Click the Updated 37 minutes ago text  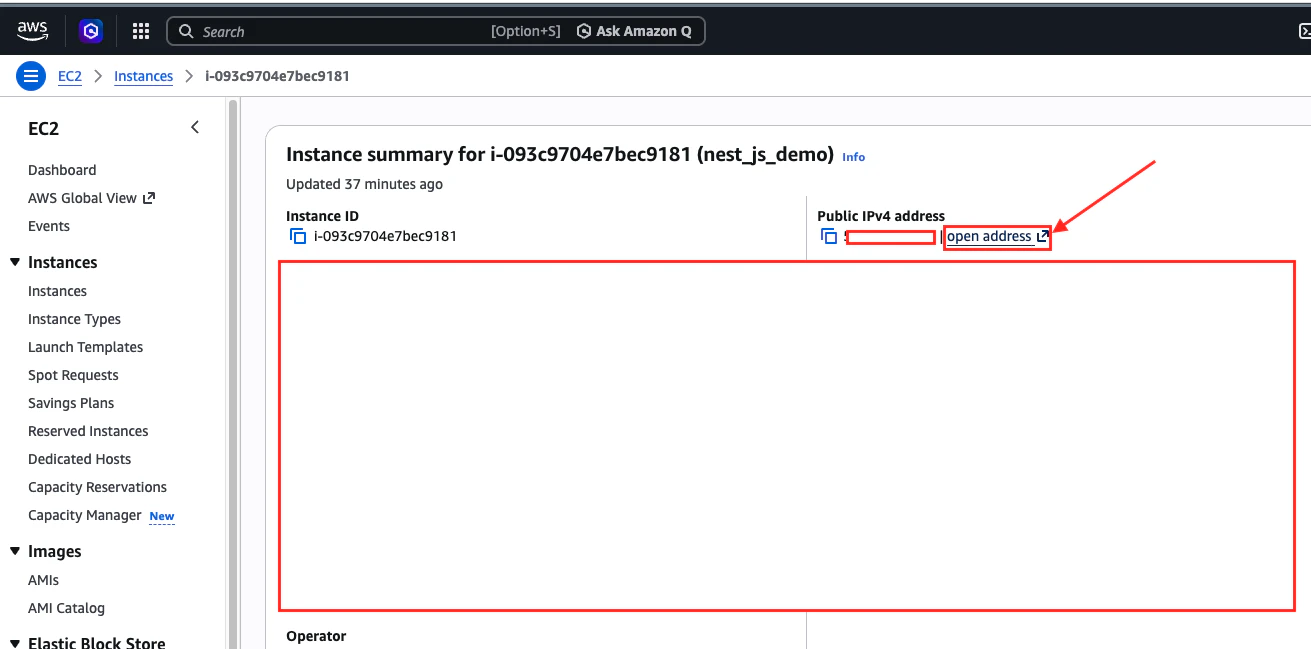point(364,184)
